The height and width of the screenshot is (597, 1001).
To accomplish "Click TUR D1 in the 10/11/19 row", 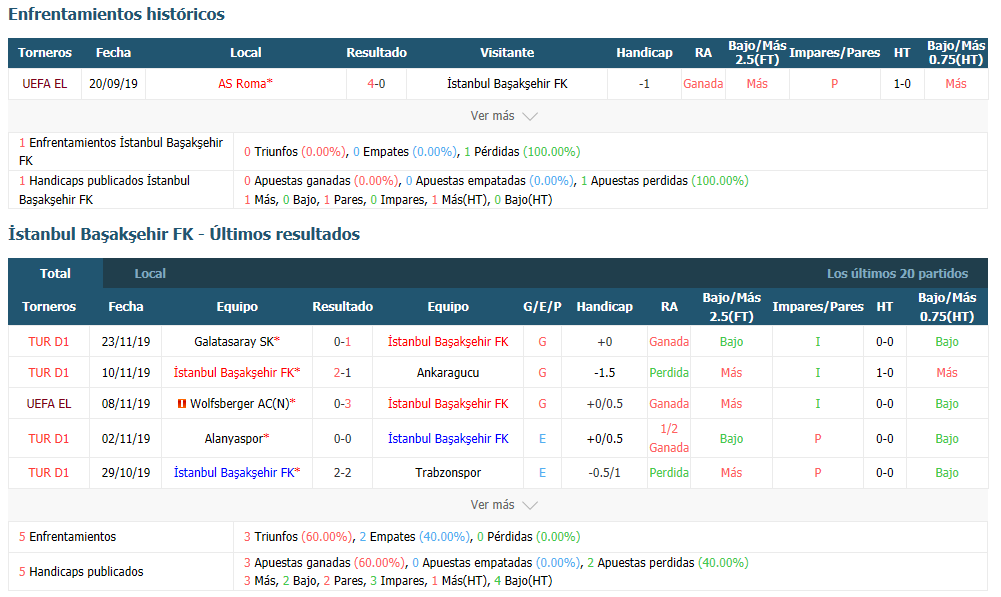I will [49, 373].
